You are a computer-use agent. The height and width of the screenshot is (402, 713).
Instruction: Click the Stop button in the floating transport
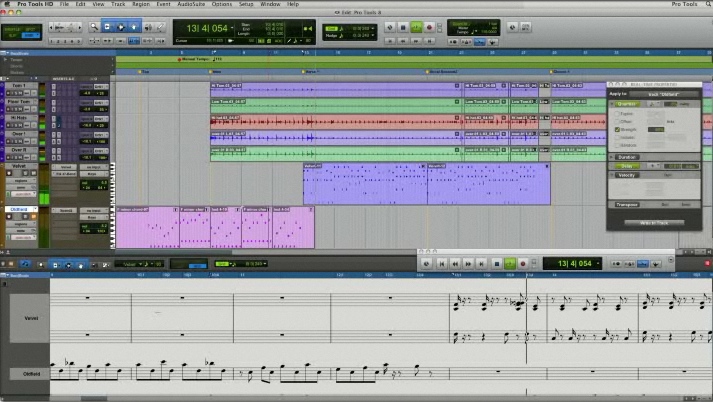pyautogui.click(x=497, y=263)
